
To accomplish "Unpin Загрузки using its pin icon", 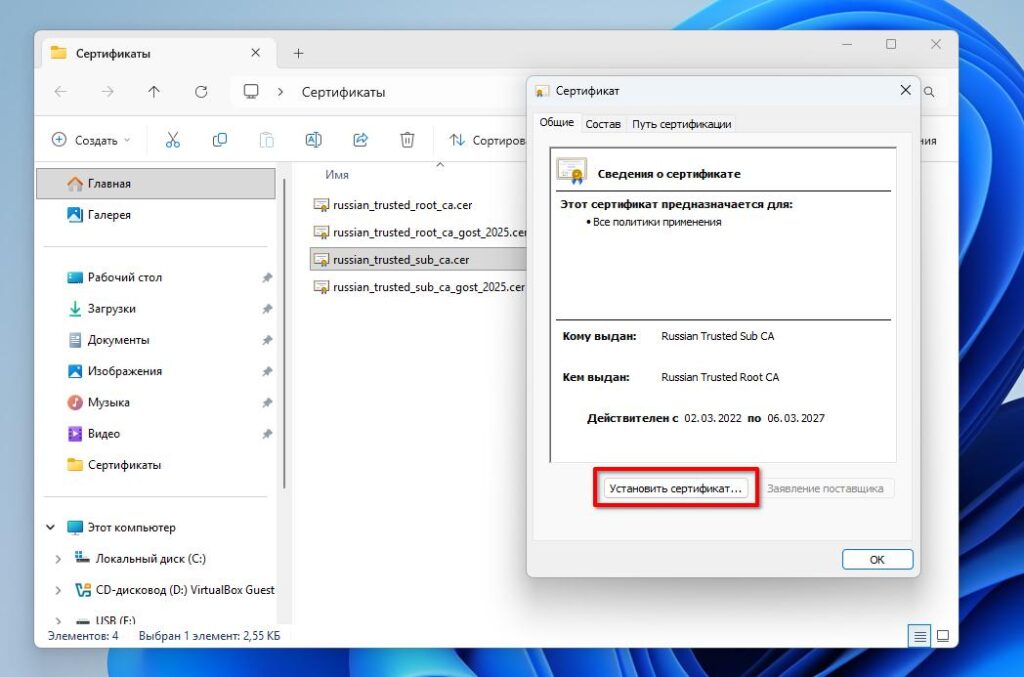I will pos(267,309).
